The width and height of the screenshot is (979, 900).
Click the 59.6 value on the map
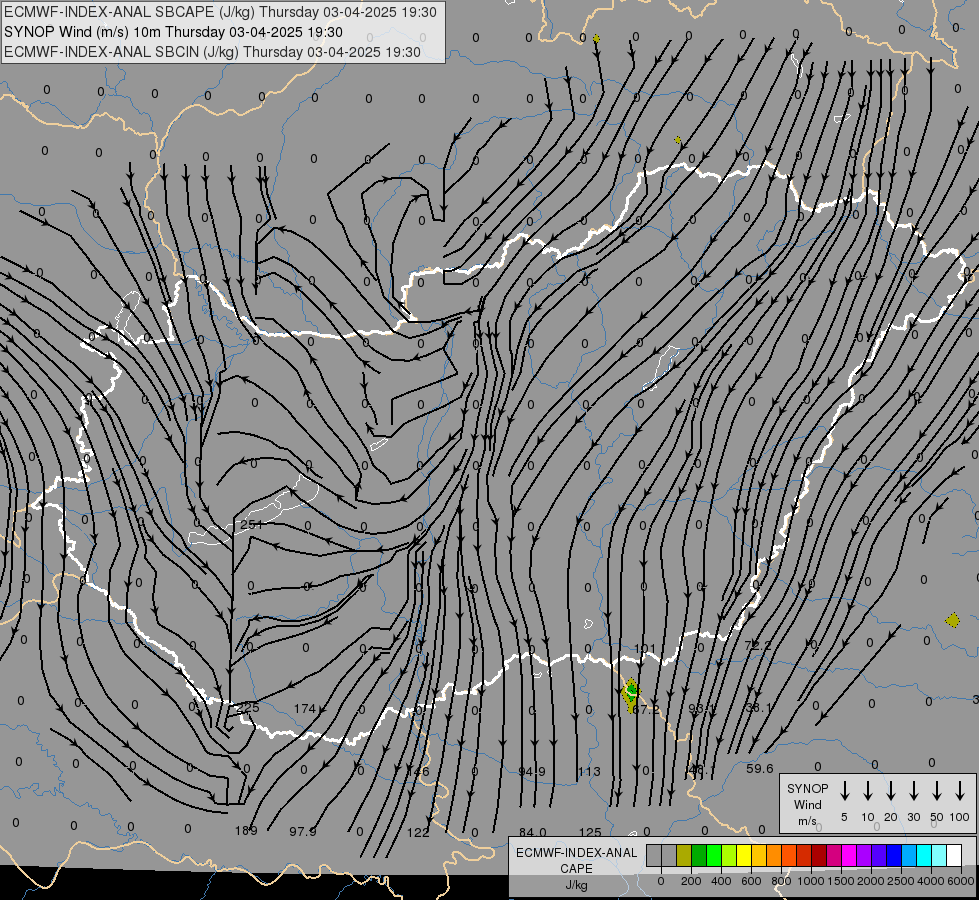tap(760, 768)
